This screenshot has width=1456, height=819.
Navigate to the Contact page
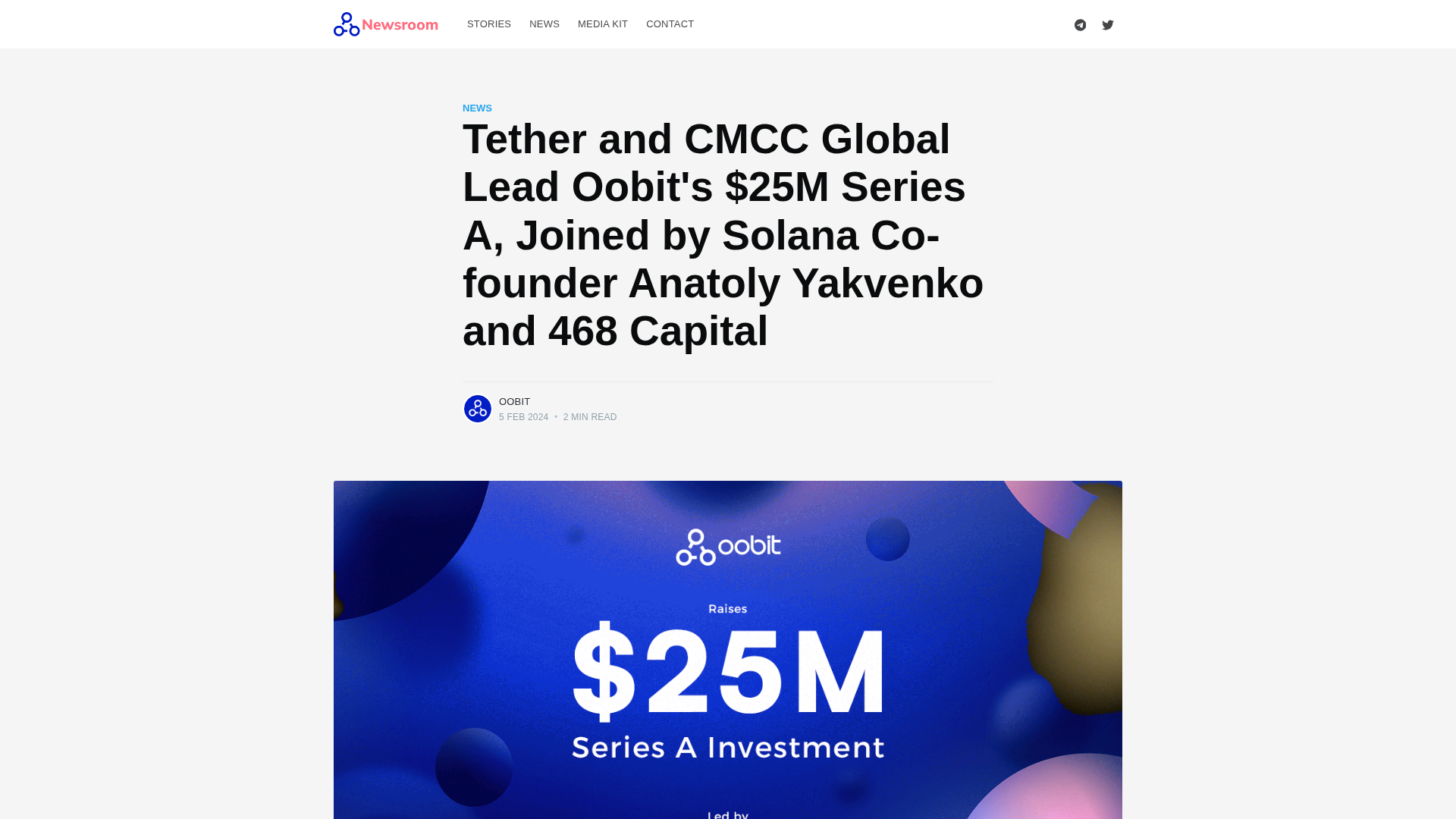point(670,24)
